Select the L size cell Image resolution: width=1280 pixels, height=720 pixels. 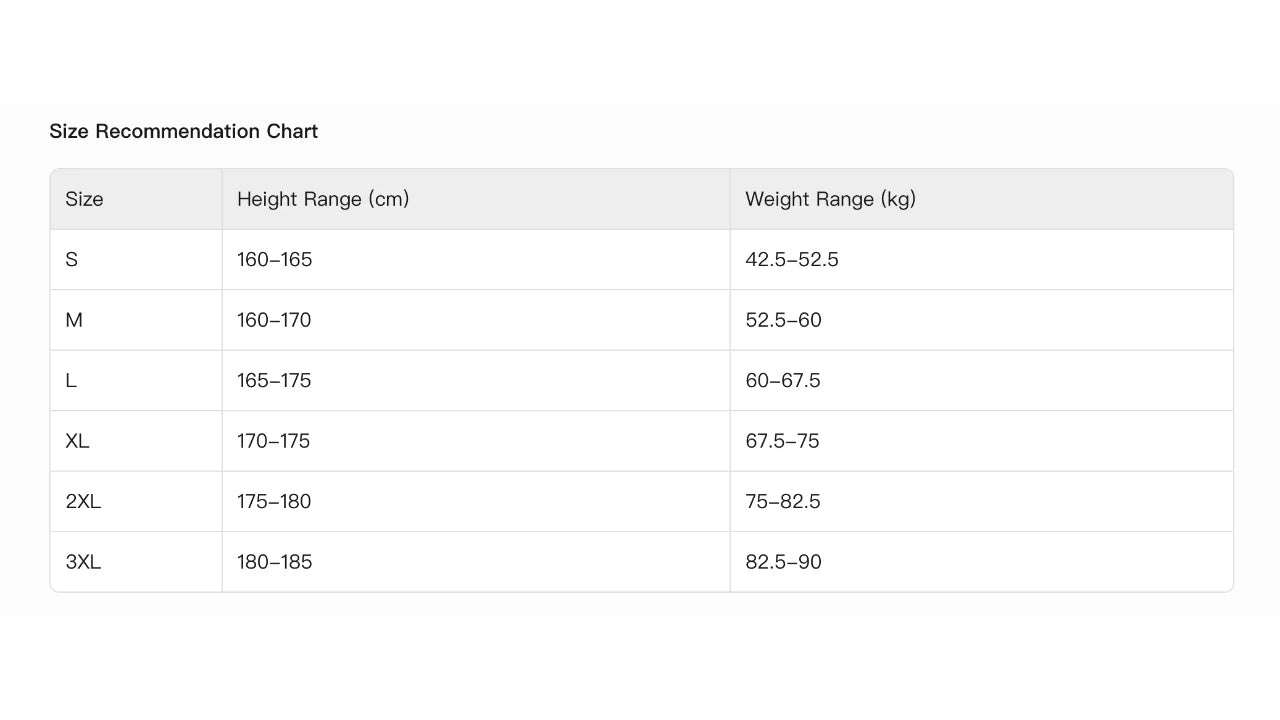[70, 381]
